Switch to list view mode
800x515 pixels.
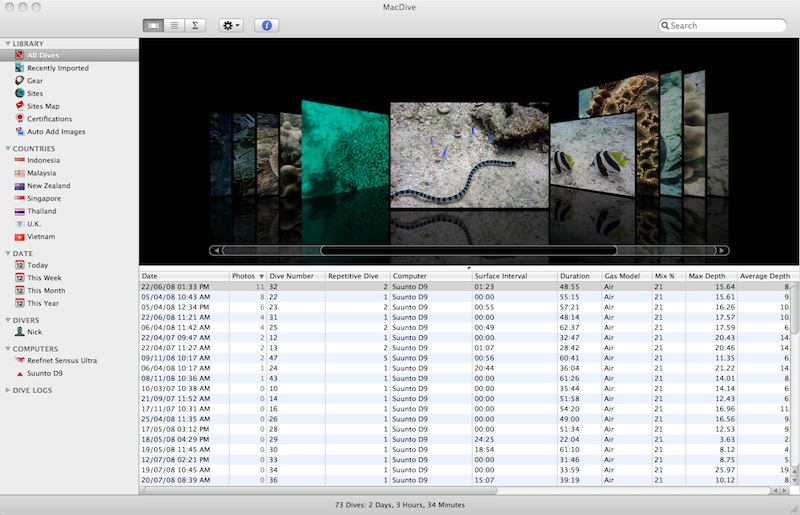click(x=175, y=25)
